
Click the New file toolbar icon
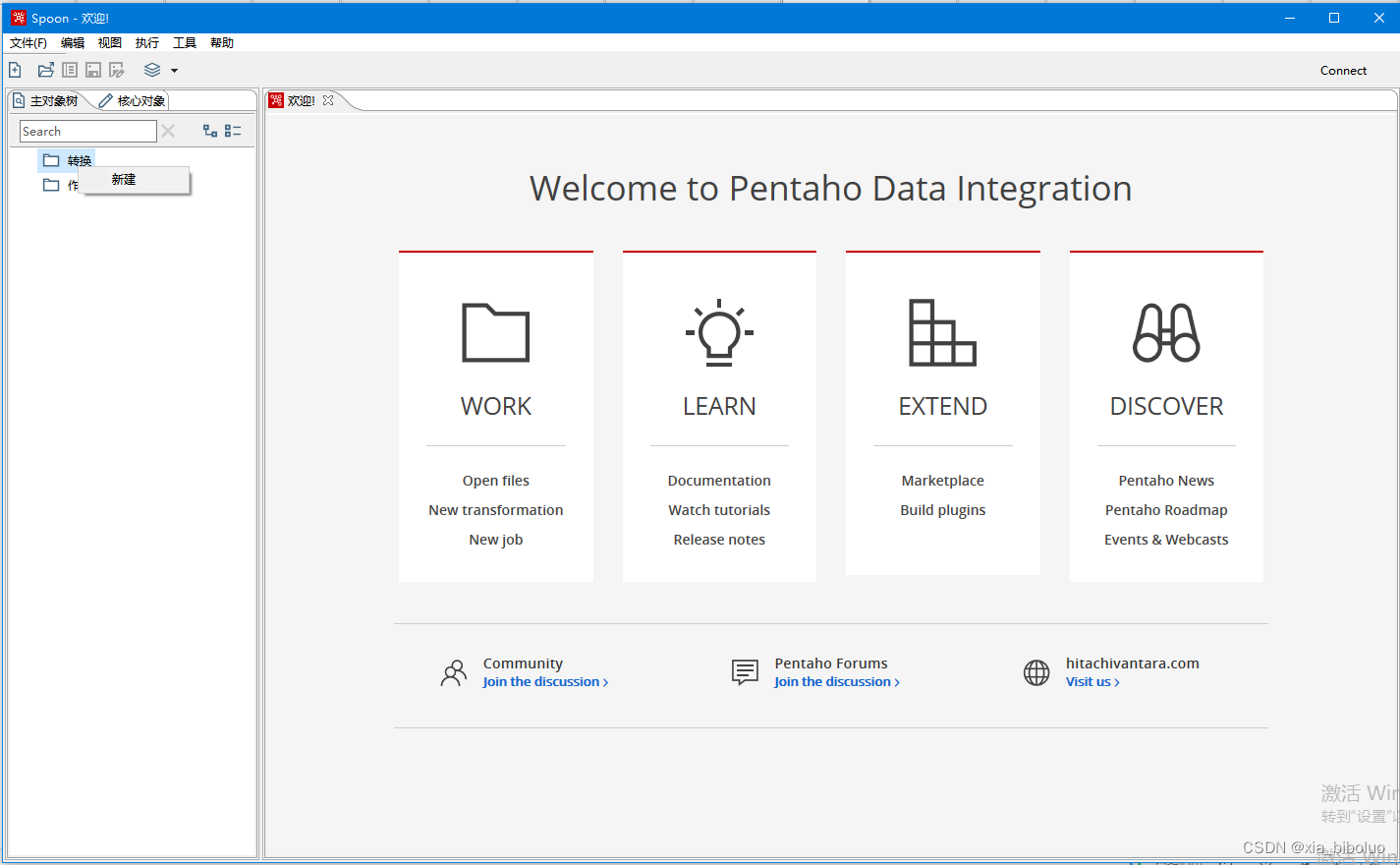[x=15, y=70]
